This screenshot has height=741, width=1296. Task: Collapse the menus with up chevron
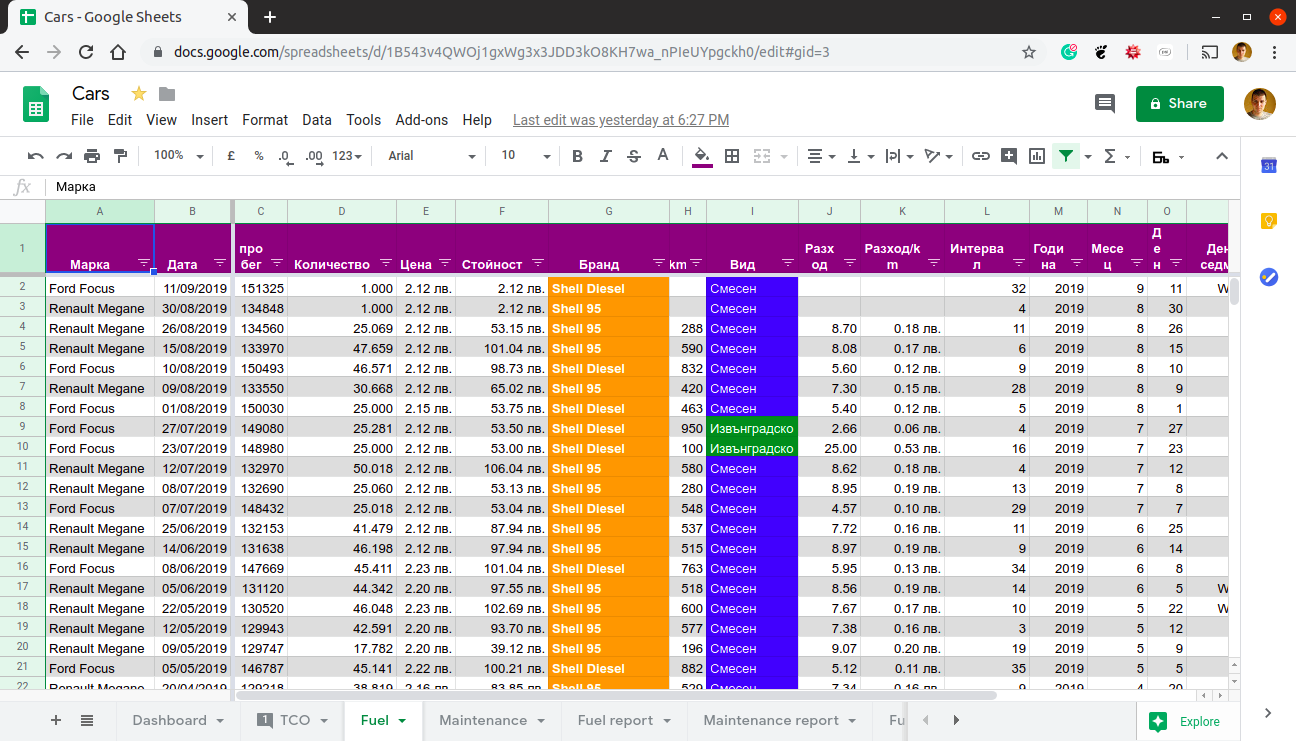point(1222,156)
